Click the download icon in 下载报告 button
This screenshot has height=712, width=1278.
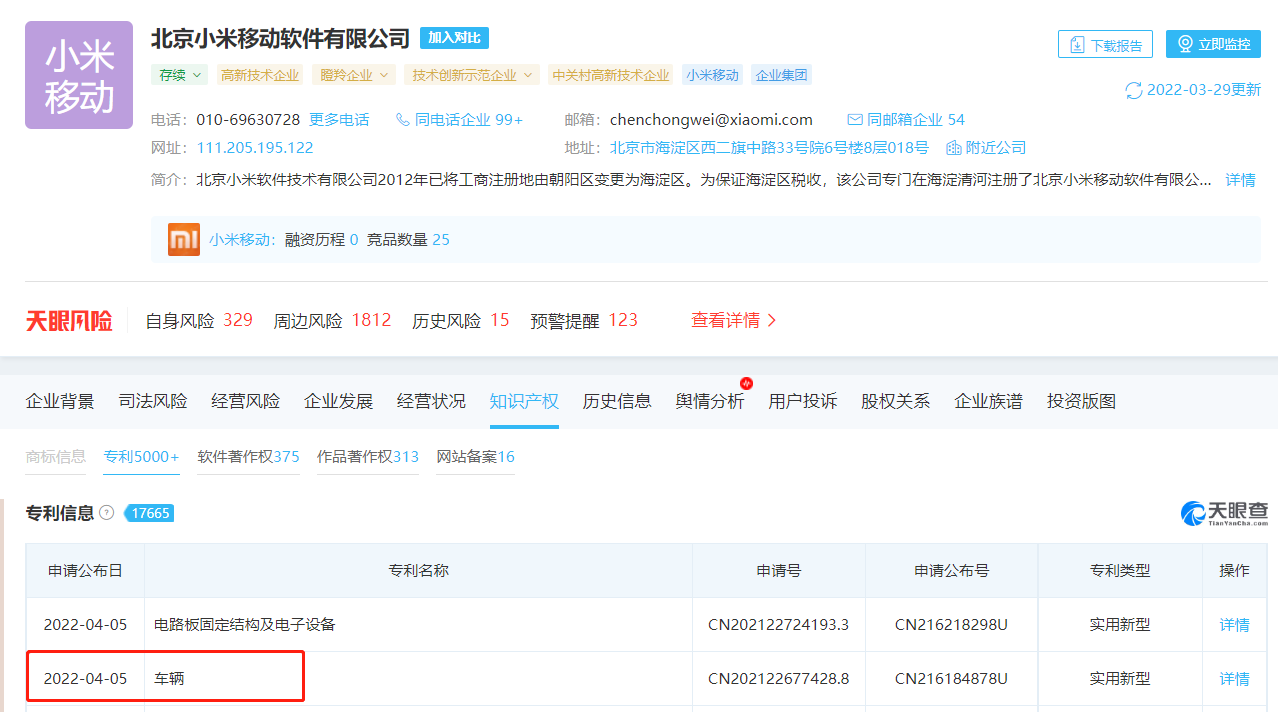(1077, 45)
